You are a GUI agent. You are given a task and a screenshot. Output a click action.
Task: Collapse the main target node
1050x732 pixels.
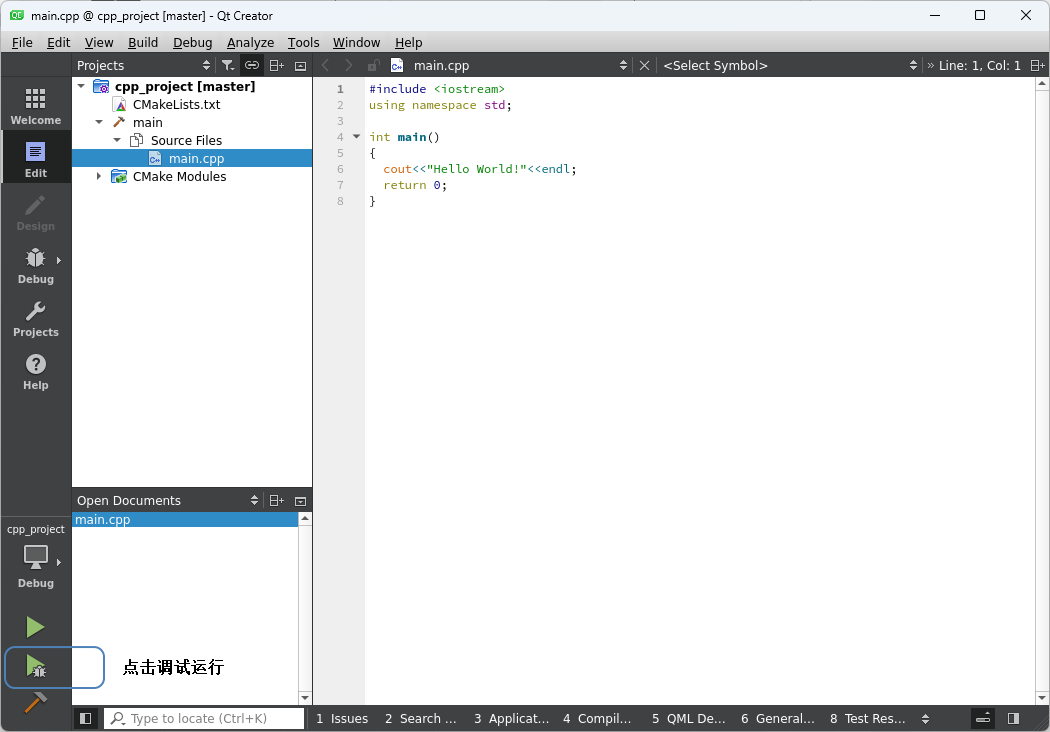pyautogui.click(x=99, y=122)
